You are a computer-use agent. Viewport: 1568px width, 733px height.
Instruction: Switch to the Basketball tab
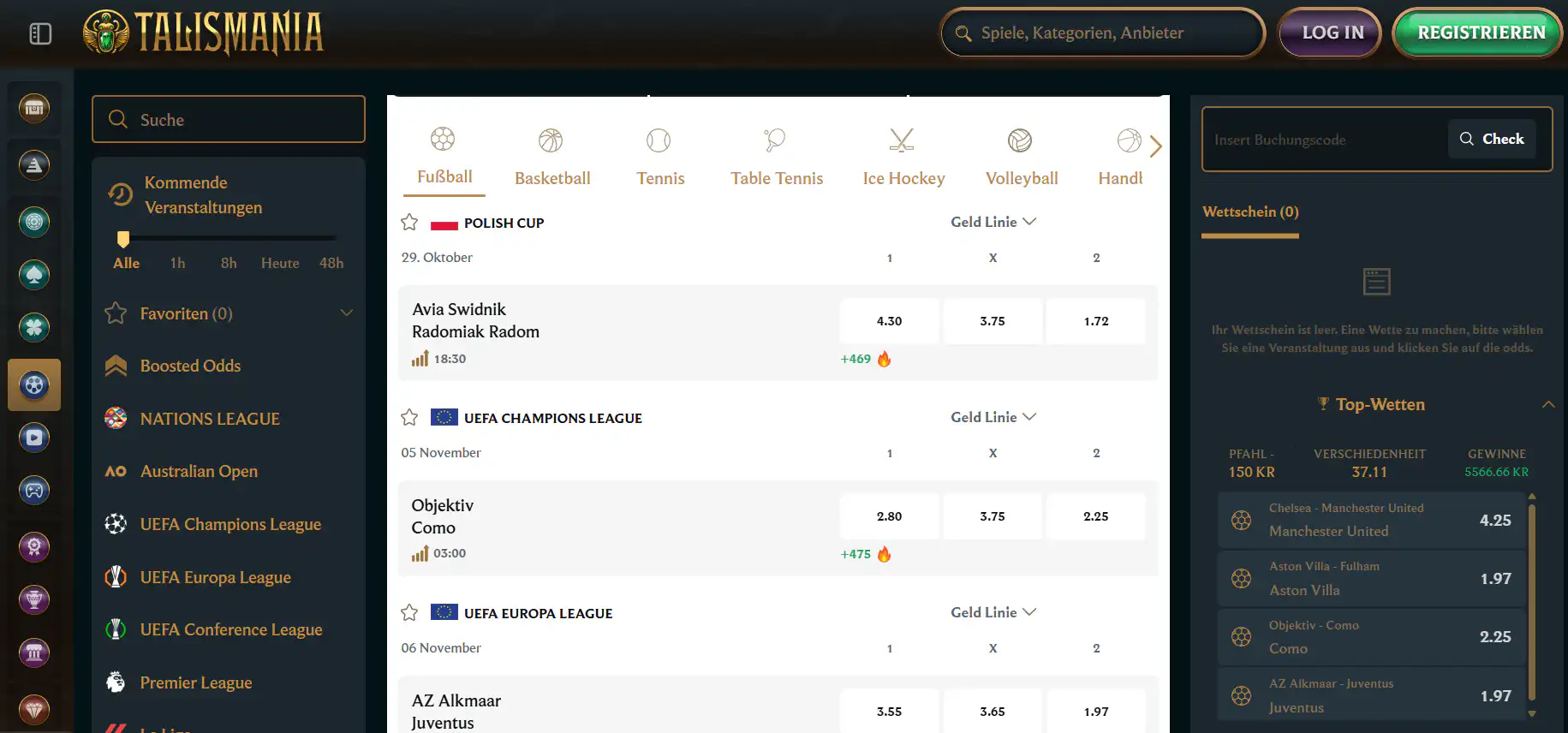pyautogui.click(x=552, y=158)
